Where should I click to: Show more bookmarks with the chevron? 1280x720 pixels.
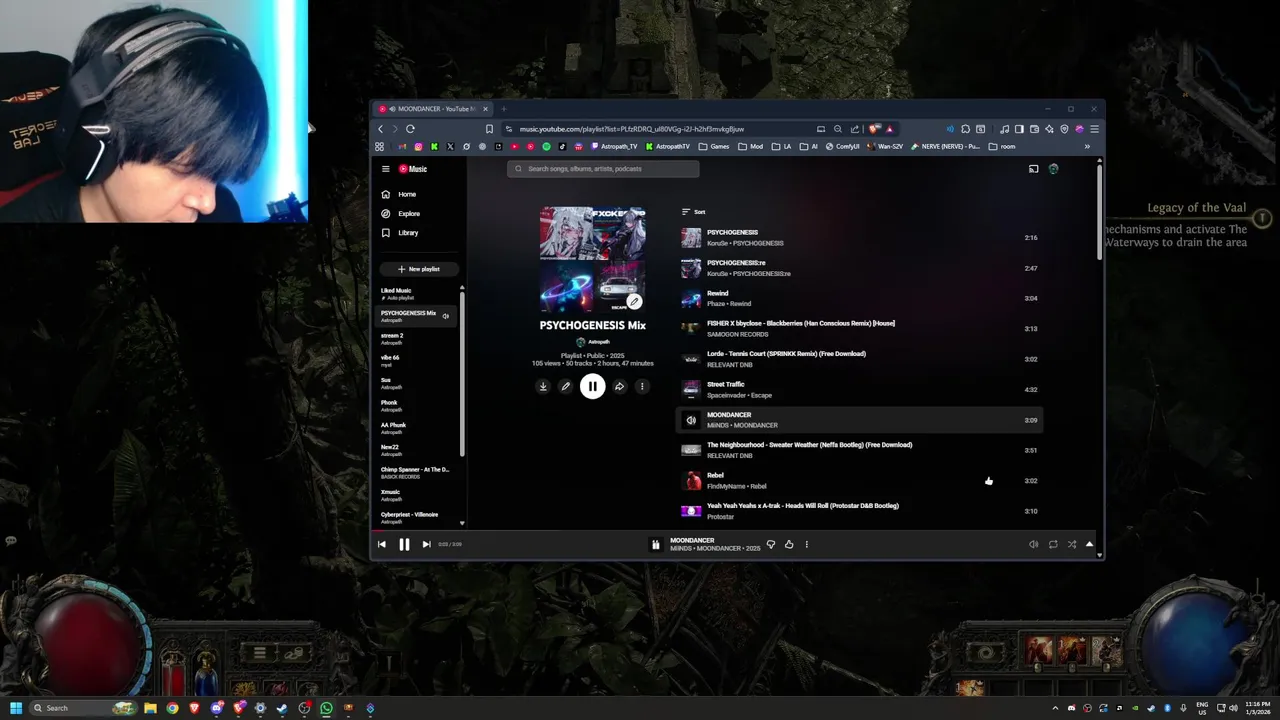click(x=1087, y=147)
